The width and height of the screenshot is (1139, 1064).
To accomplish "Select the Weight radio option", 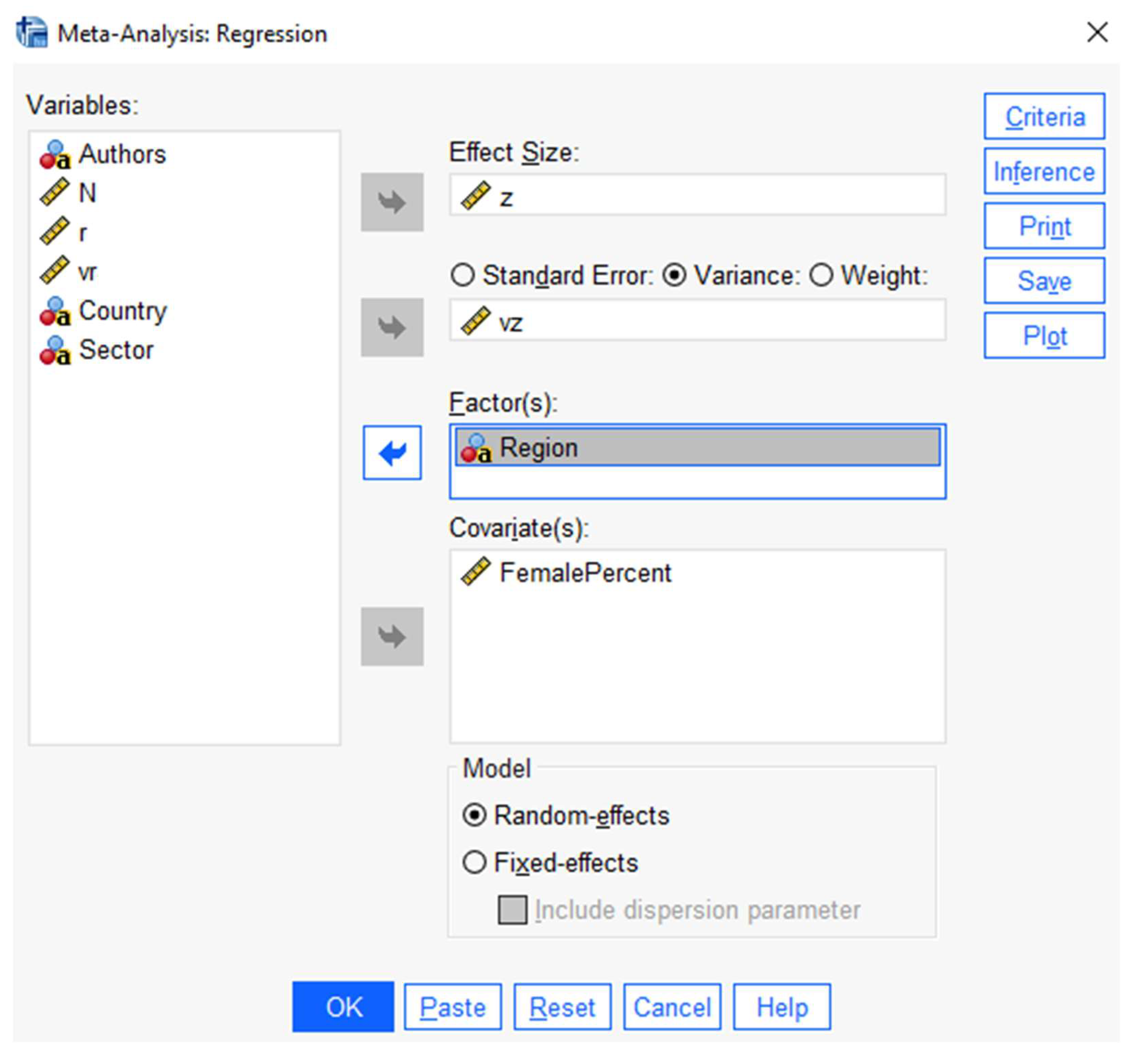I will [821, 275].
